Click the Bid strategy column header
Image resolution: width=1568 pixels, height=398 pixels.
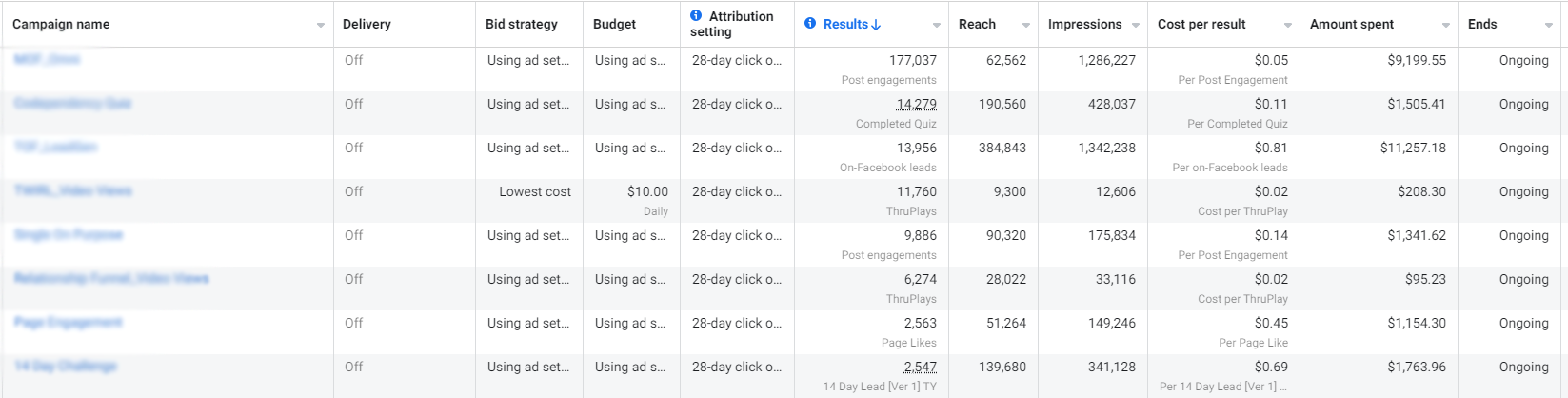[522, 24]
